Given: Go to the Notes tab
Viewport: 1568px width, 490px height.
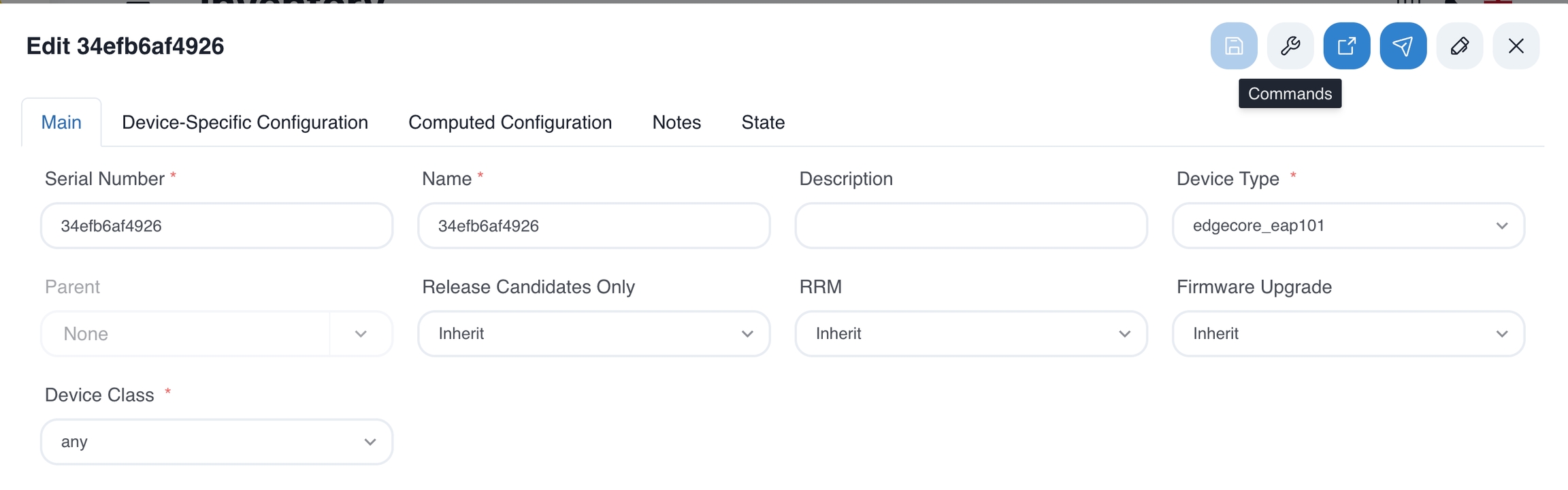Looking at the screenshot, I should tap(676, 122).
